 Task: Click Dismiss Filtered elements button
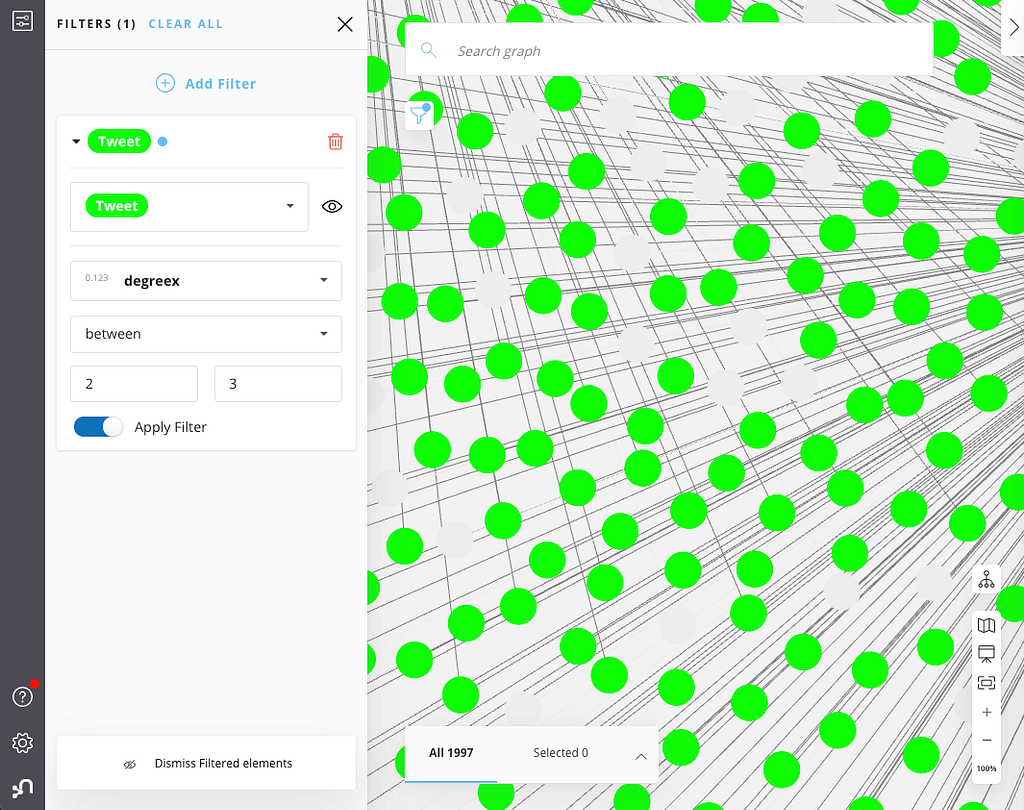206,763
